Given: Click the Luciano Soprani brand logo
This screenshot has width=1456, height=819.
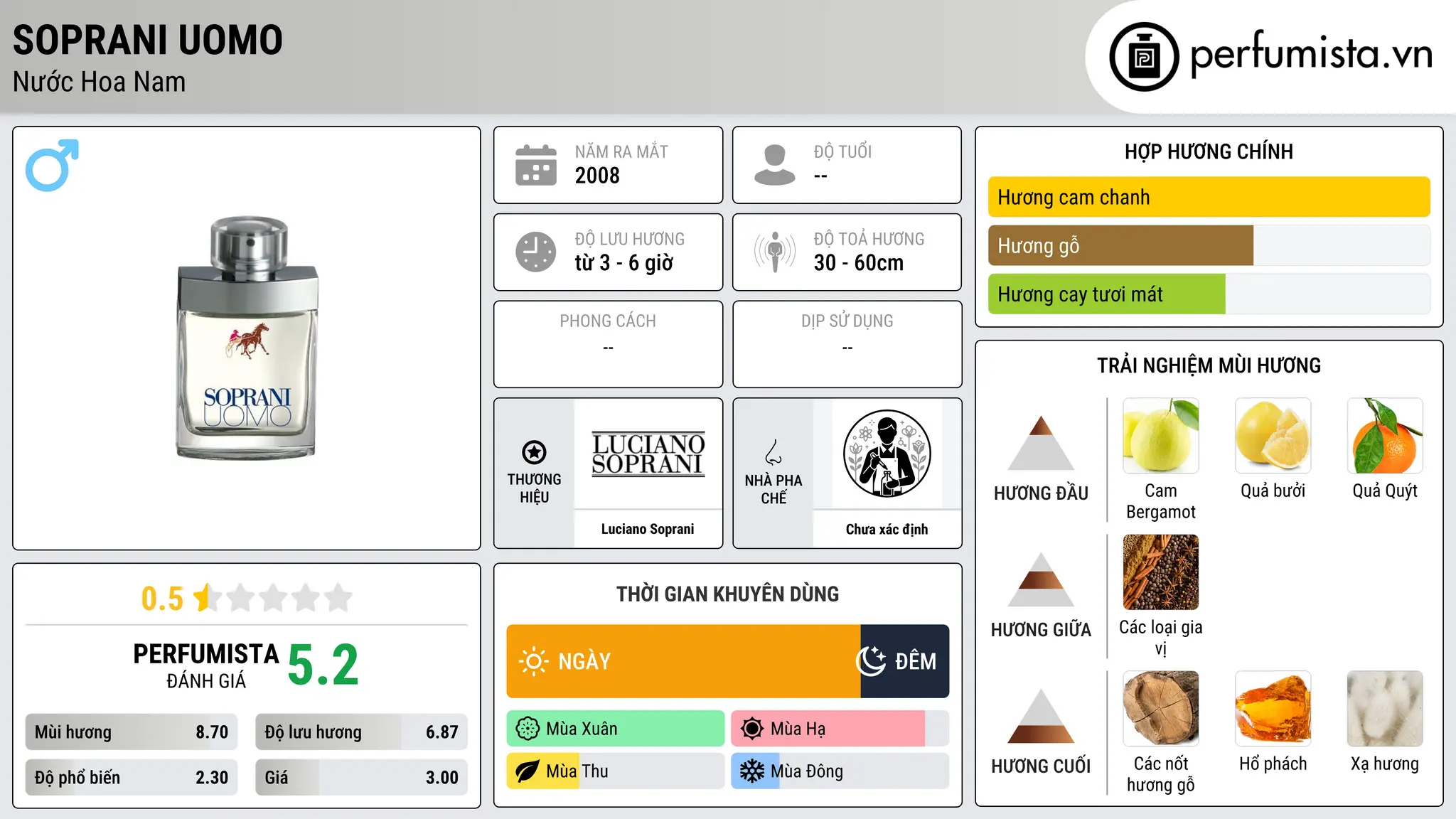Looking at the screenshot, I should 648,454.
